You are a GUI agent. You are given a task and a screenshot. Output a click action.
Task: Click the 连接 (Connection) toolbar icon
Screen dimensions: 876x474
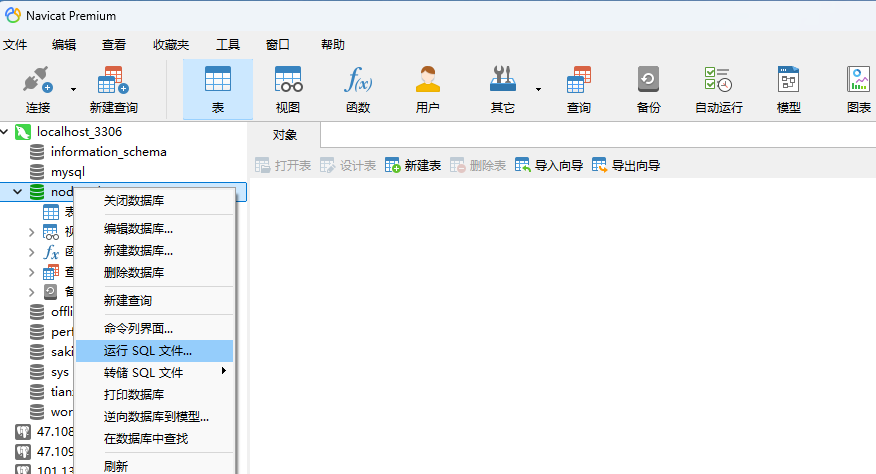(38, 89)
